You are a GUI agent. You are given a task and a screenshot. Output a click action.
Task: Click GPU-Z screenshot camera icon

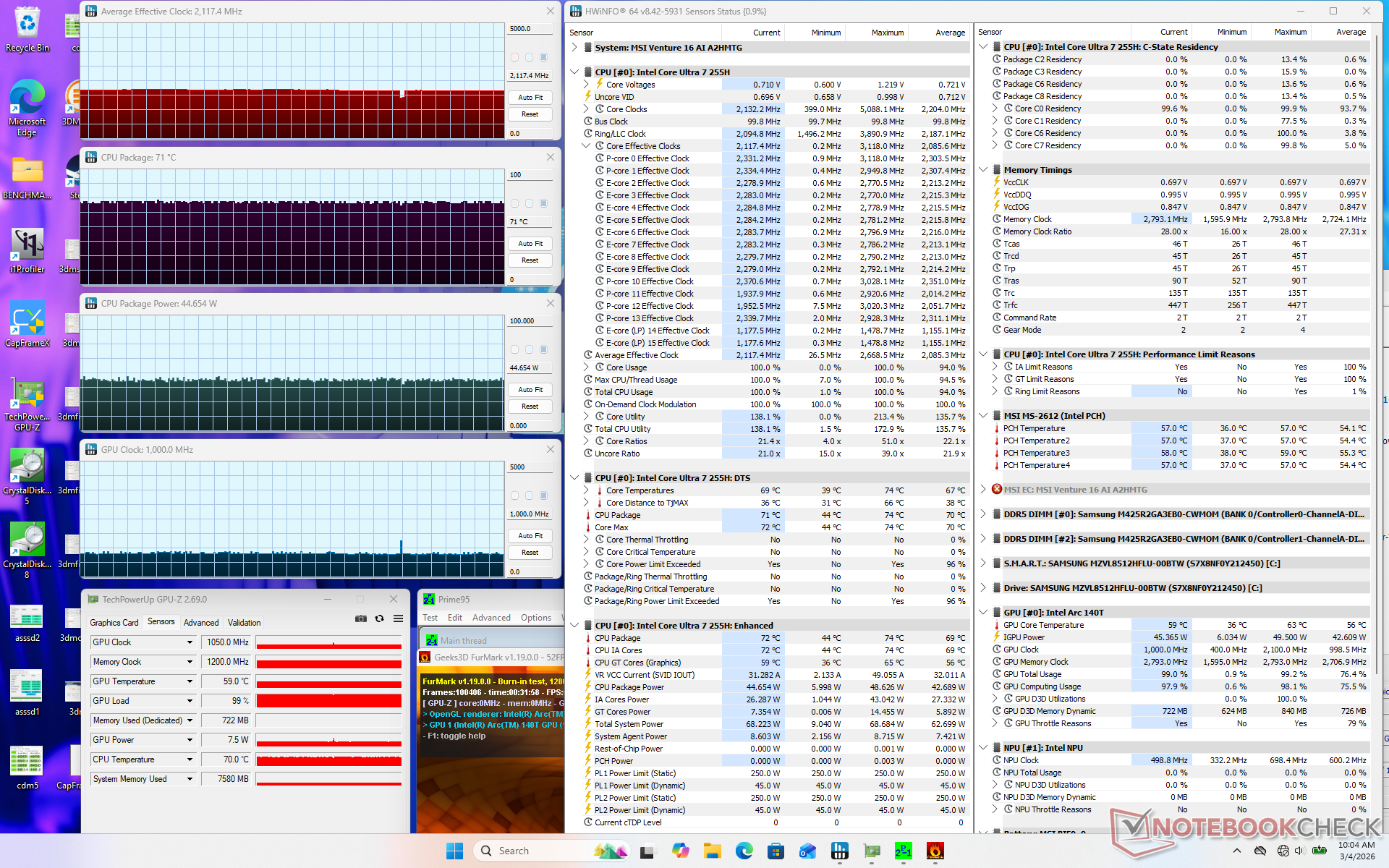(x=360, y=619)
